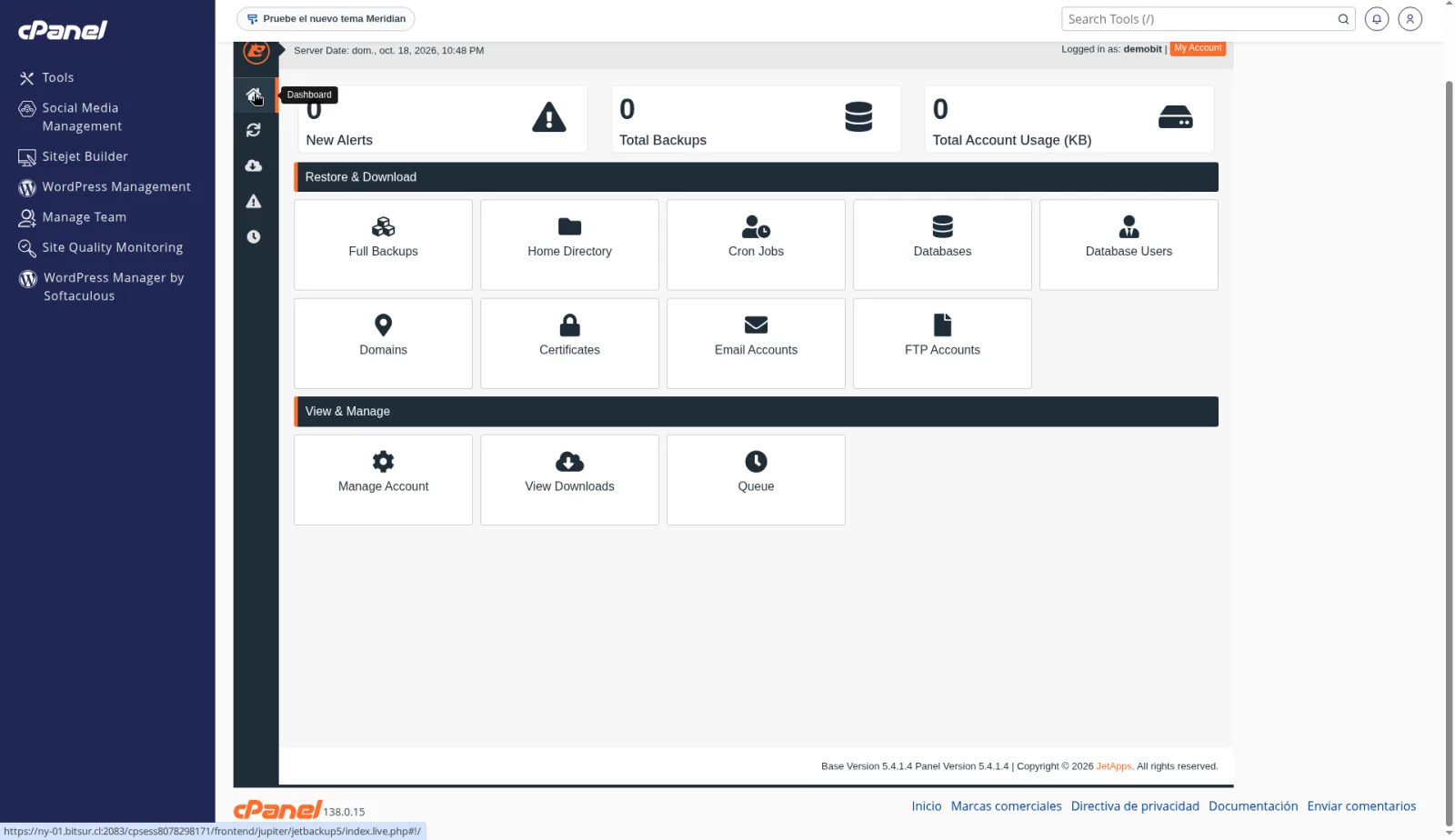Open Home Directory restore tile

pos(569,245)
